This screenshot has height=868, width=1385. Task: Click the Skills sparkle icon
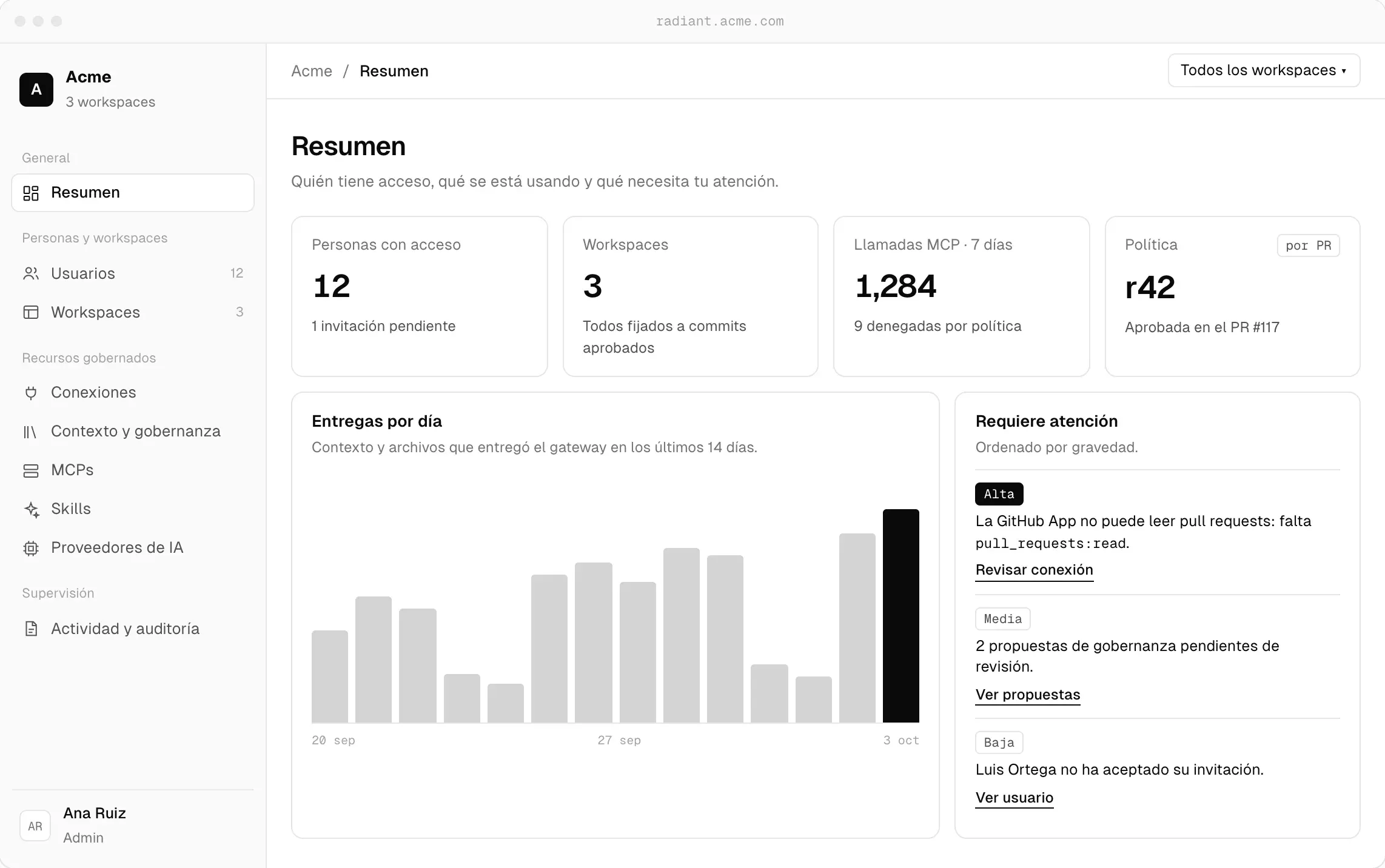pos(31,509)
